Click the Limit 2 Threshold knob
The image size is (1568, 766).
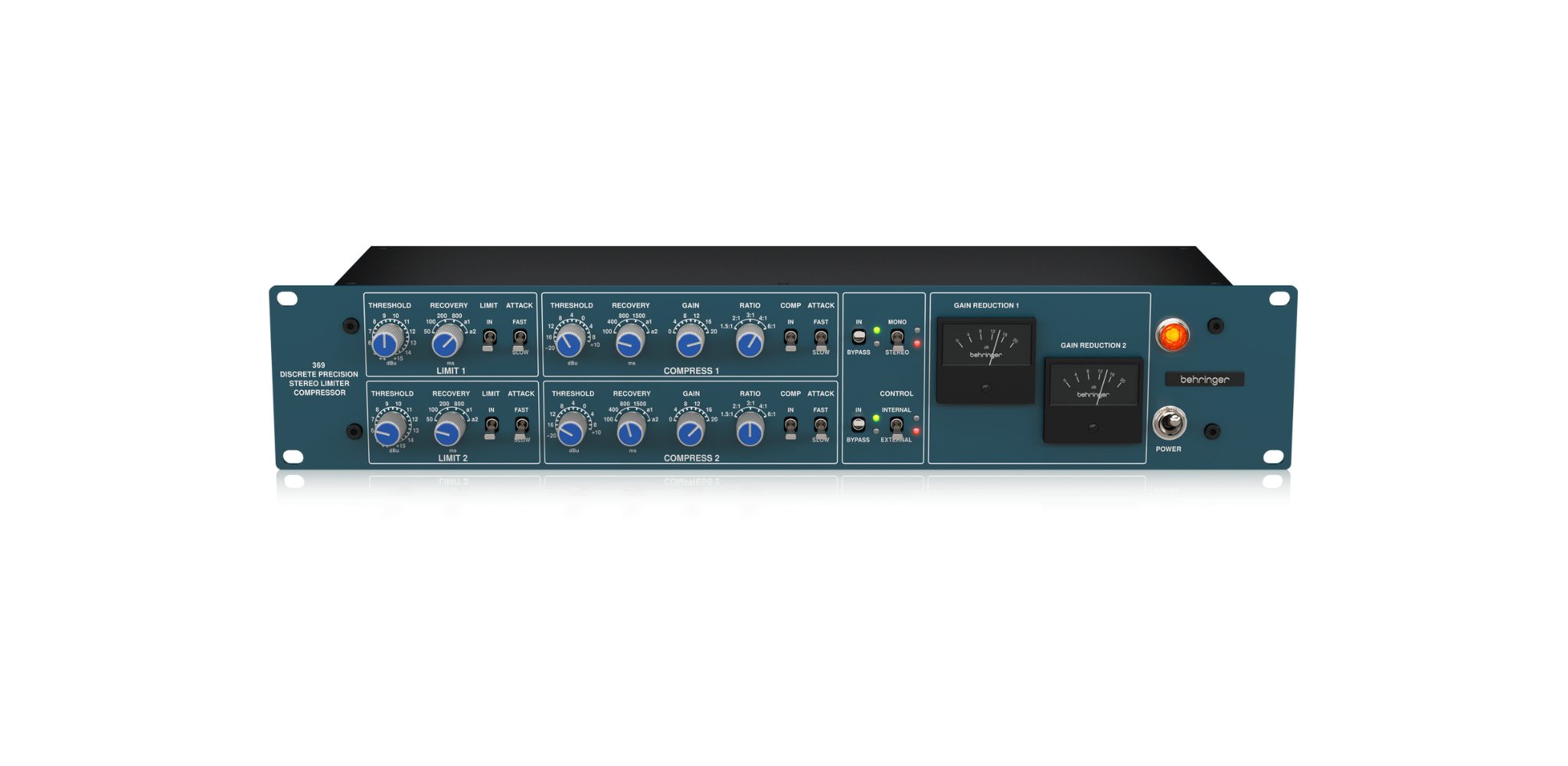[x=390, y=430]
